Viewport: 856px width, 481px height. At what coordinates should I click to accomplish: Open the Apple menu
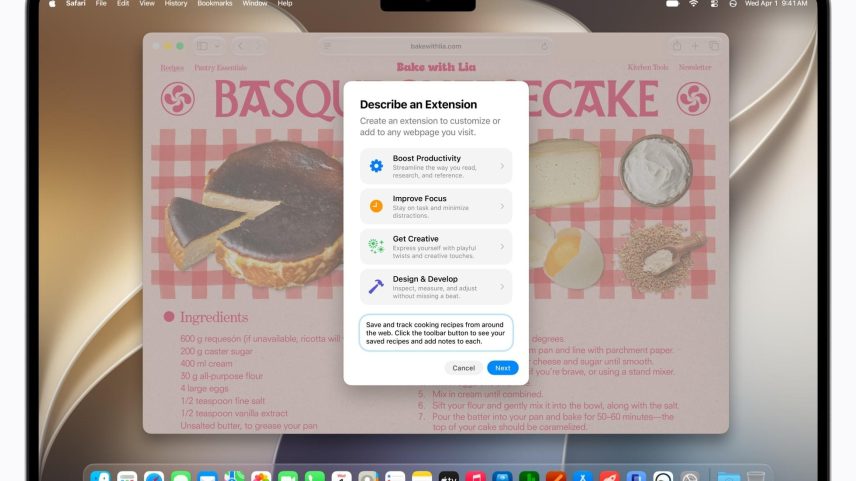(x=52, y=4)
